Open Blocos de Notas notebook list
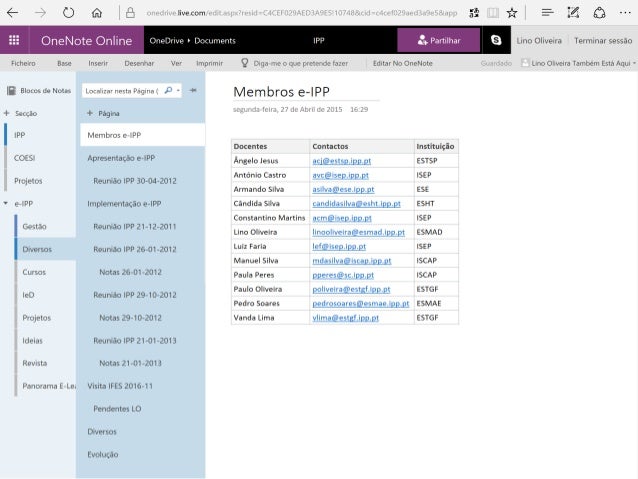This screenshot has height=479, width=638. coord(39,90)
